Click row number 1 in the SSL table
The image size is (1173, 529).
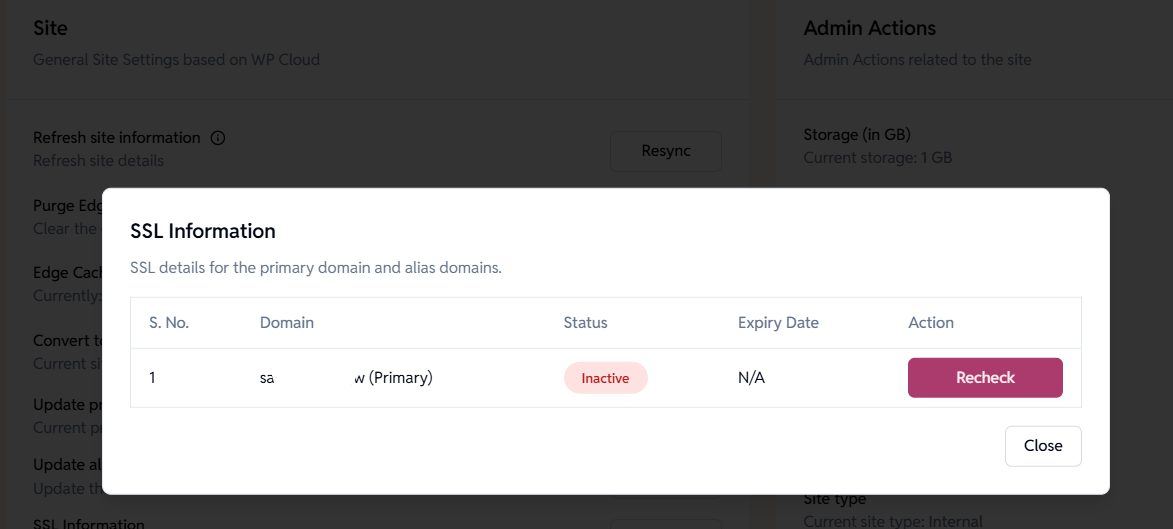[153, 378]
